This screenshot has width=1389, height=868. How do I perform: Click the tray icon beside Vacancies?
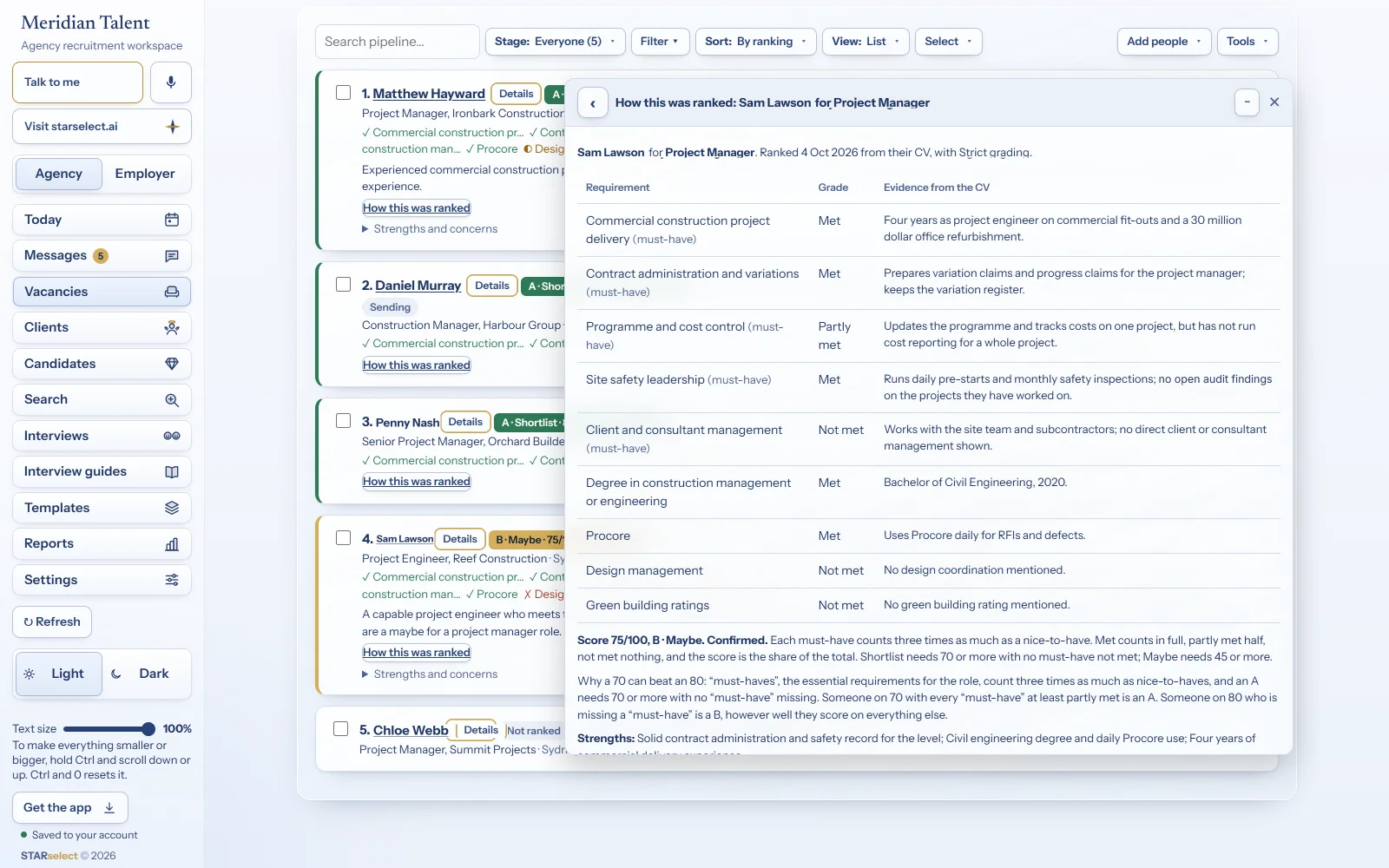click(172, 292)
